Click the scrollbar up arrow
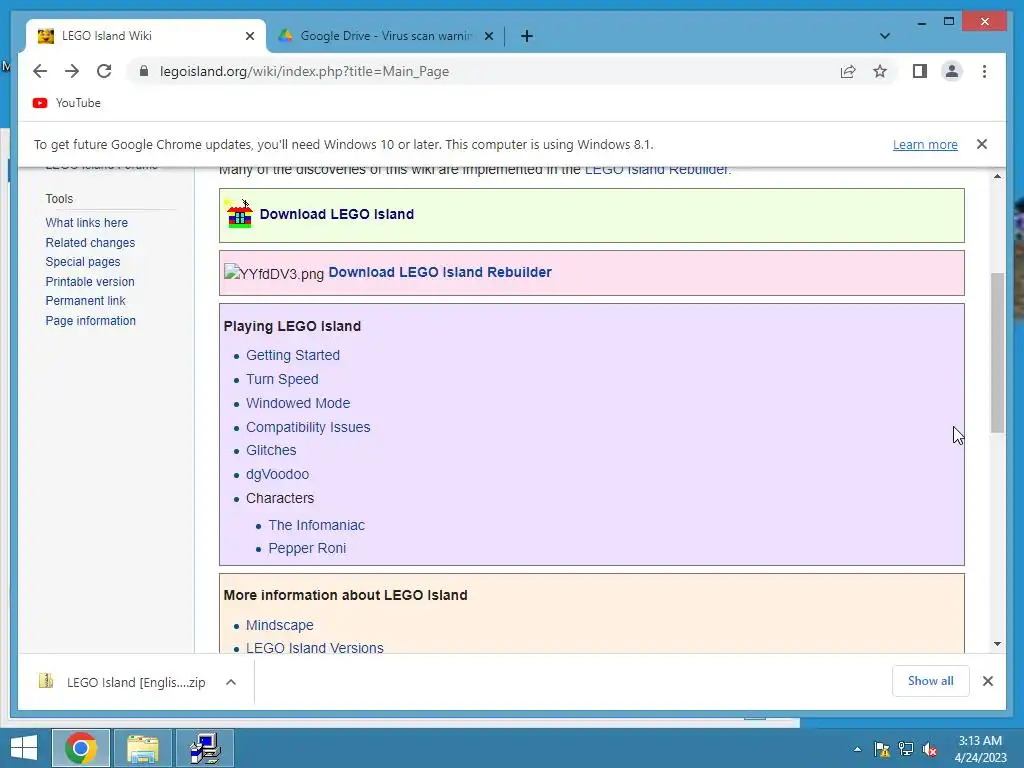The width and height of the screenshot is (1024, 768). point(997,177)
